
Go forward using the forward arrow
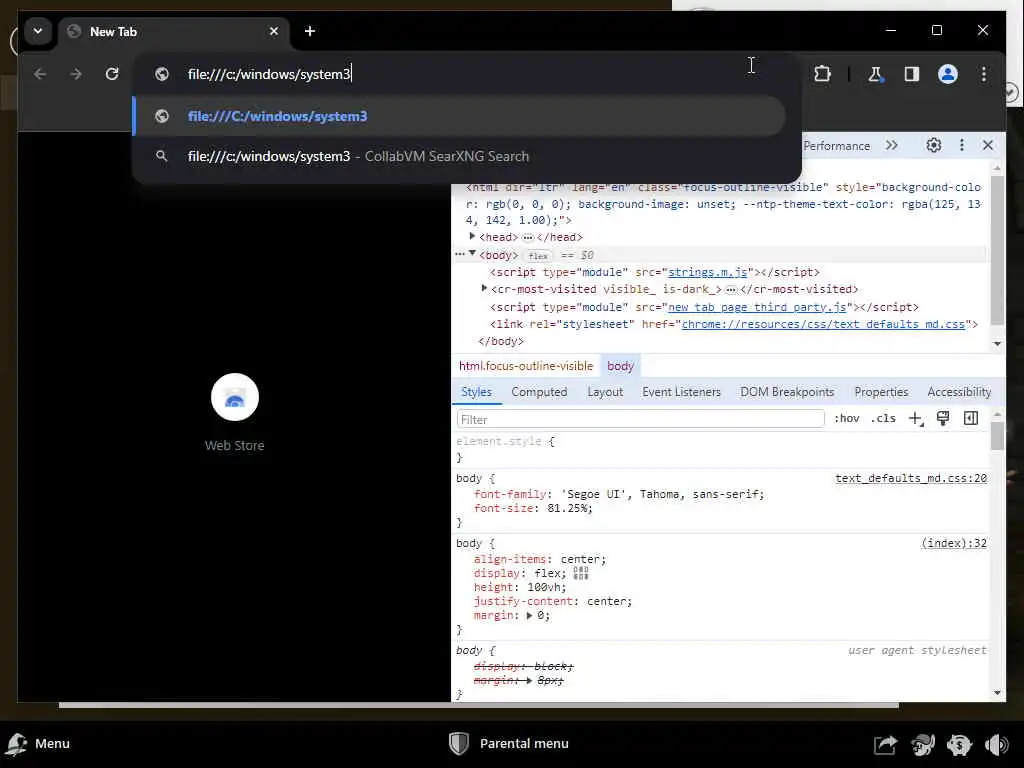76,74
